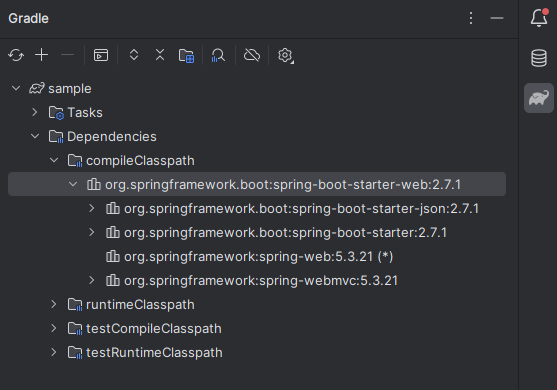This screenshot has height=390, width=557.
Task: Select spring-web:5.3.21 (*) entry
Action: point(256,256)
